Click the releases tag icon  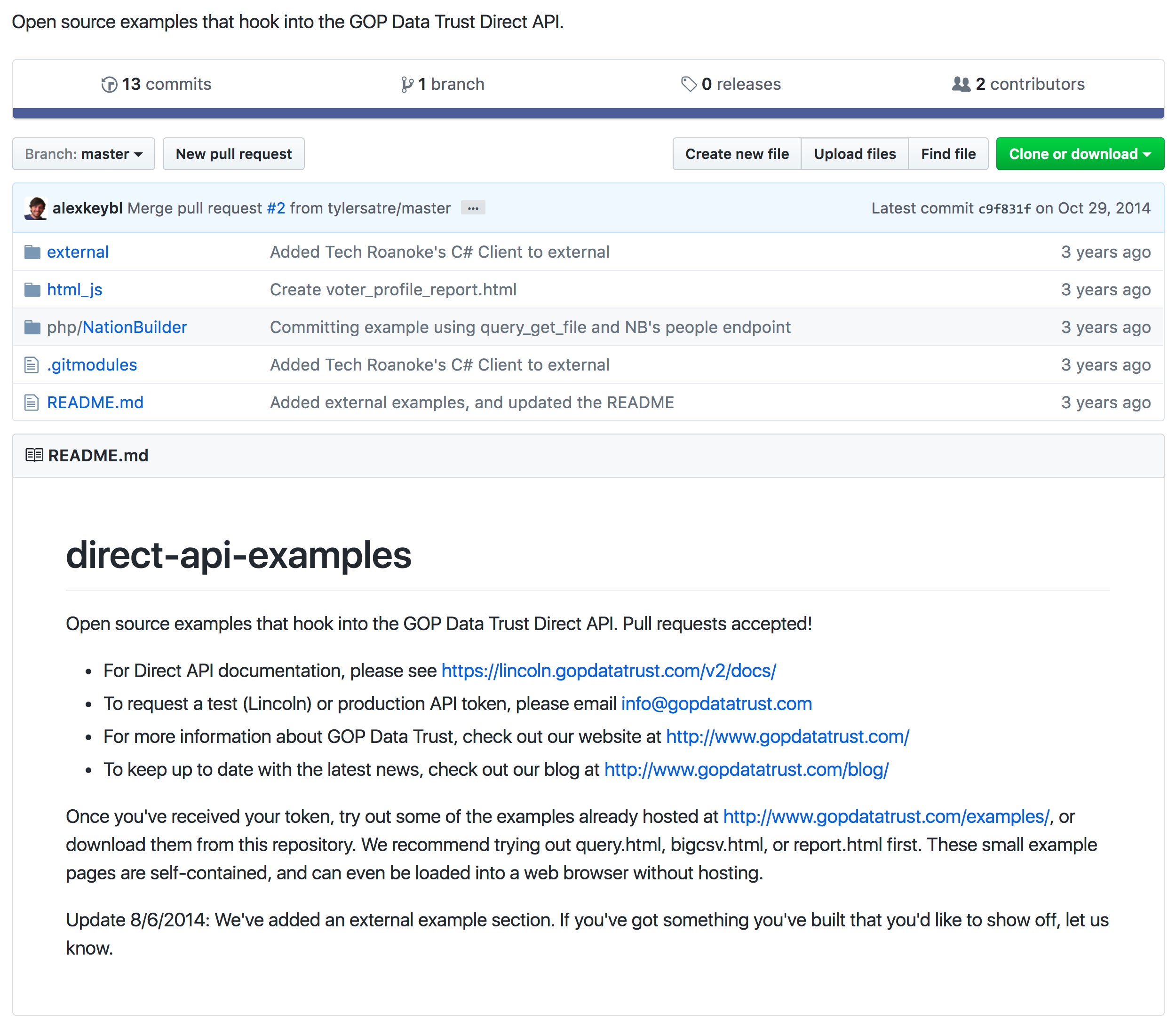(689, 84)
